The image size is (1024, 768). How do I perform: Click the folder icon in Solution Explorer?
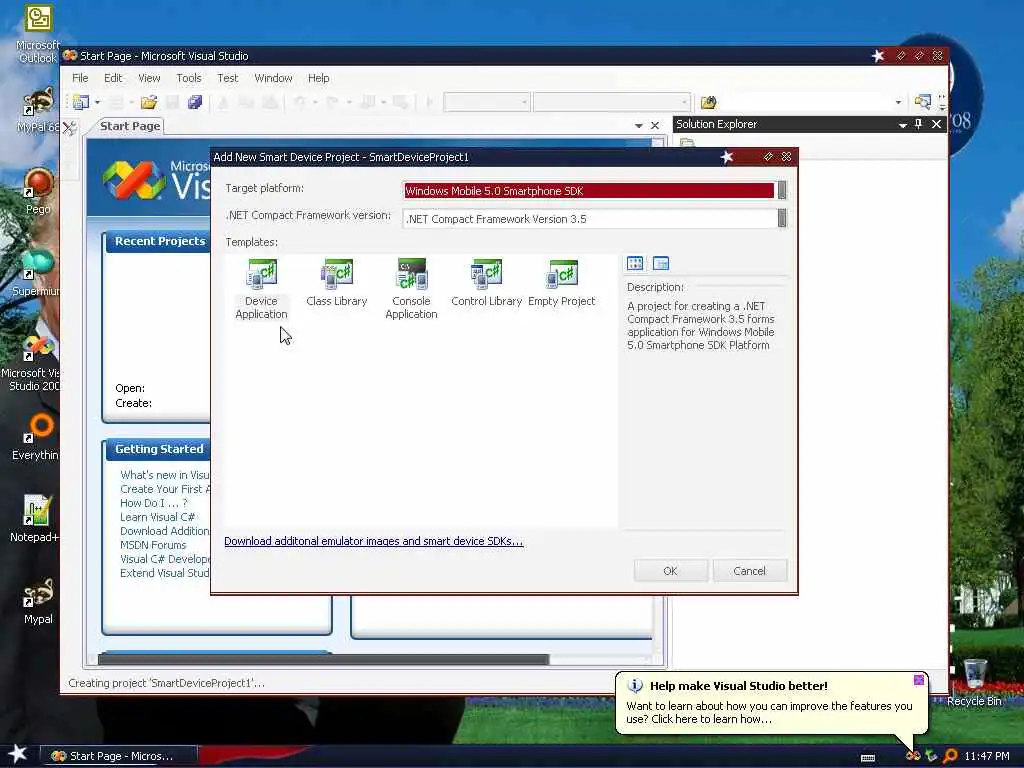(686, 142)
